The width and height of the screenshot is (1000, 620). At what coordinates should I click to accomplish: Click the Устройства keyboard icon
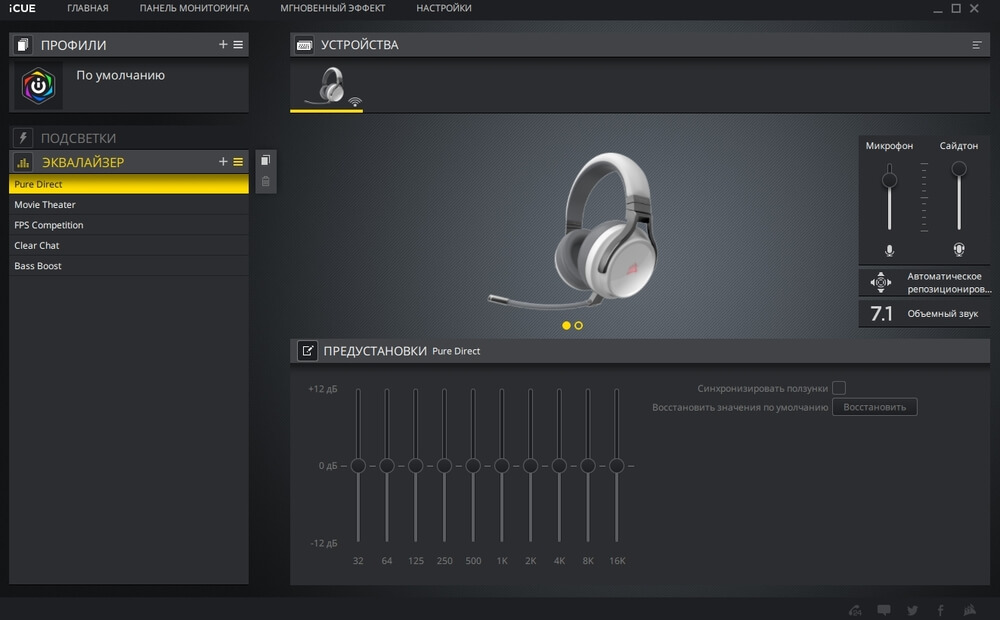(x=304, y=45)
